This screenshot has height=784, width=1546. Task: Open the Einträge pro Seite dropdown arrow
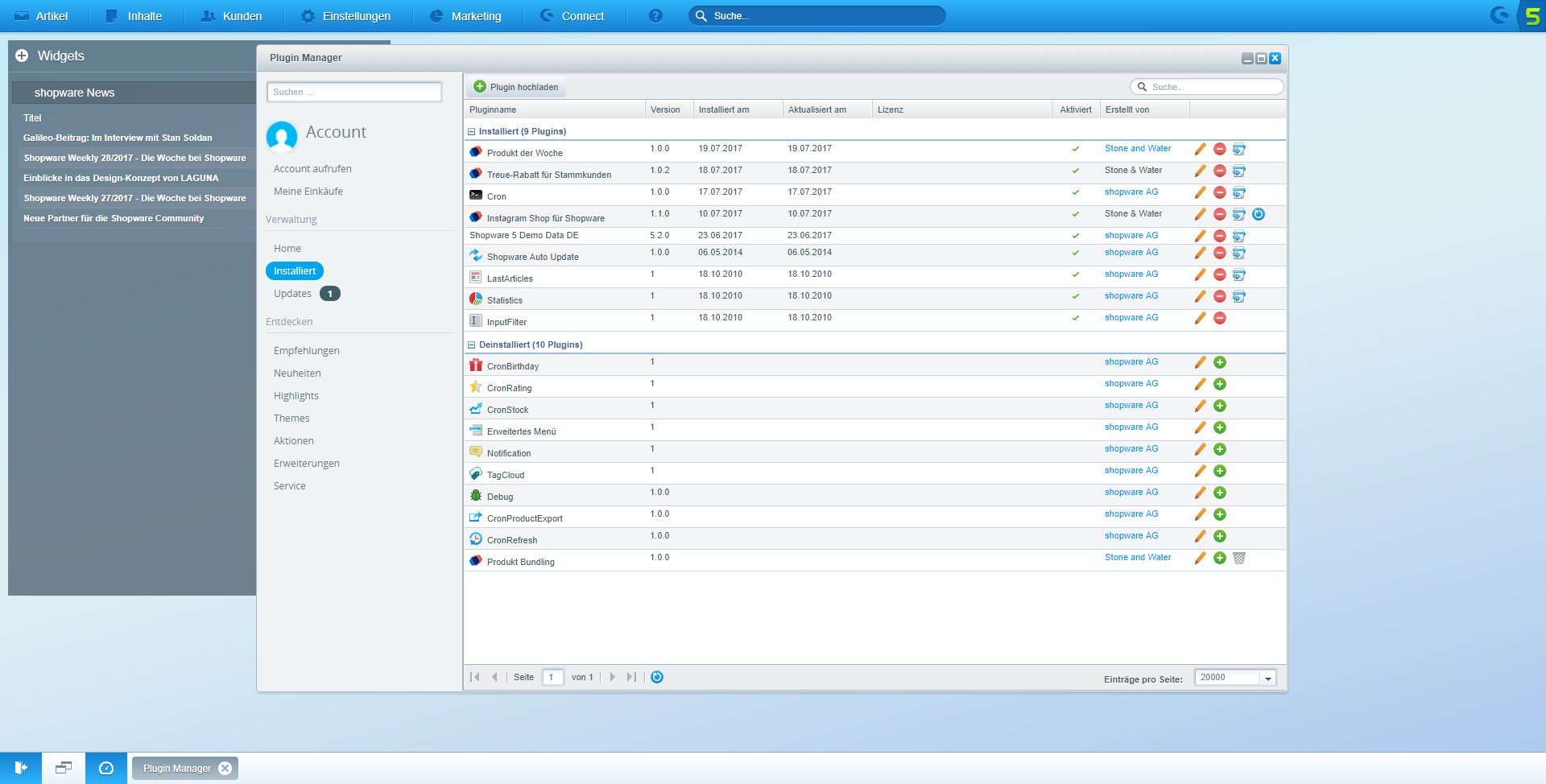(1268, 678)
